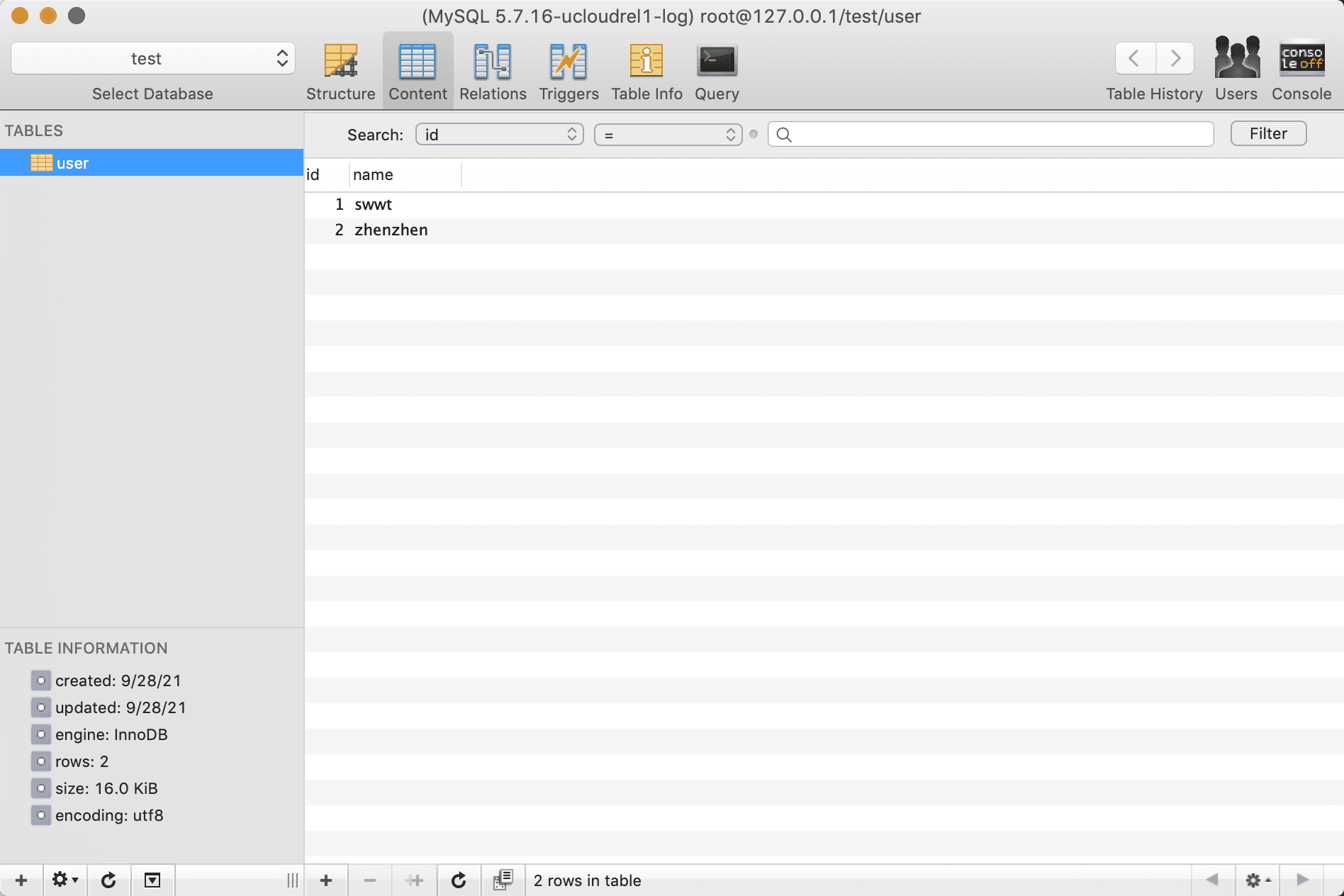This screenshot has height=896, width=1344.
Task: Switch to the Content view
Action: (x=418, y=71)
